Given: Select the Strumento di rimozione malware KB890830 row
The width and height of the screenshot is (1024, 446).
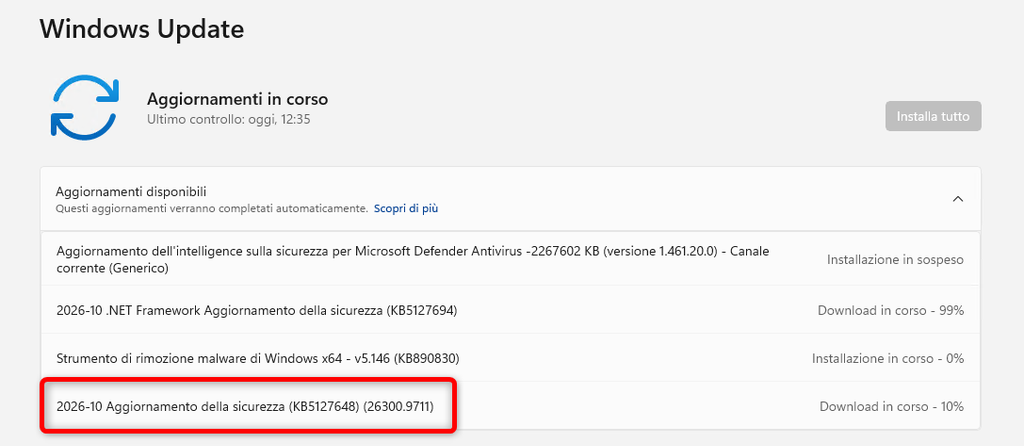Looking at the screenshot, I should click(x=510, y=358).
